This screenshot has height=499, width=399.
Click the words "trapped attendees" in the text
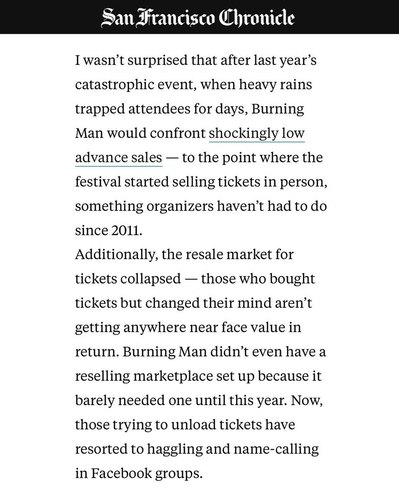(x=133, y=109)
